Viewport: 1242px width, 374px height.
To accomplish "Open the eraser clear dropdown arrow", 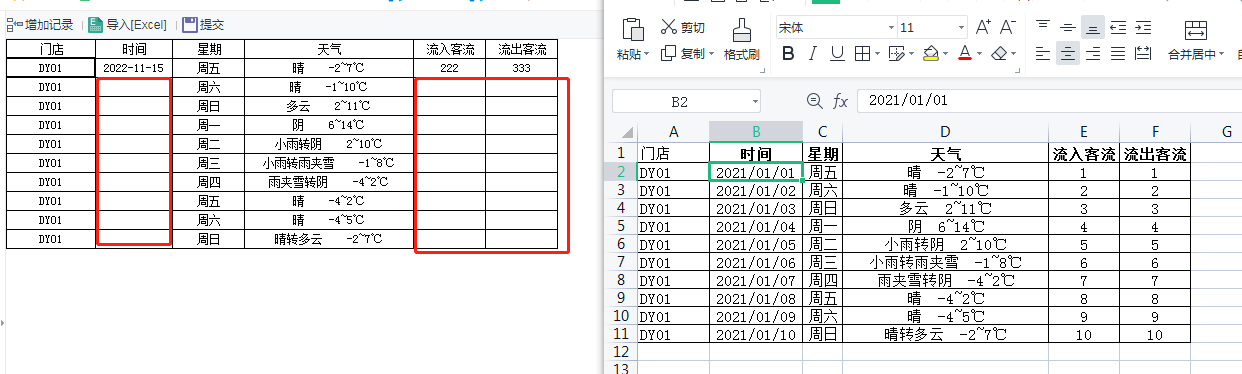I will [1014, 54].
